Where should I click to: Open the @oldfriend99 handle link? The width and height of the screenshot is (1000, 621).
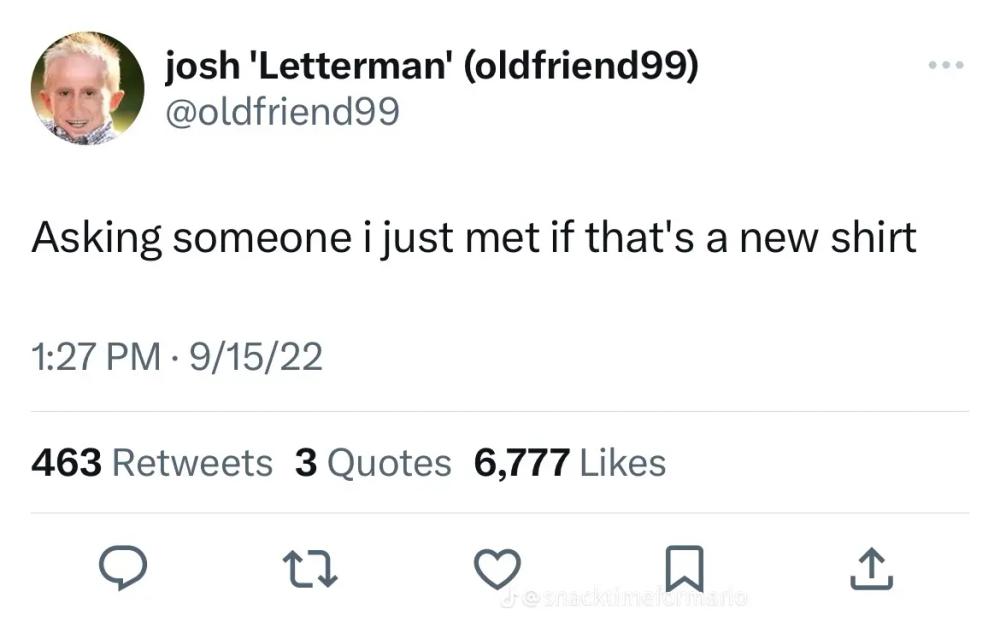click(x=283, y=112)
